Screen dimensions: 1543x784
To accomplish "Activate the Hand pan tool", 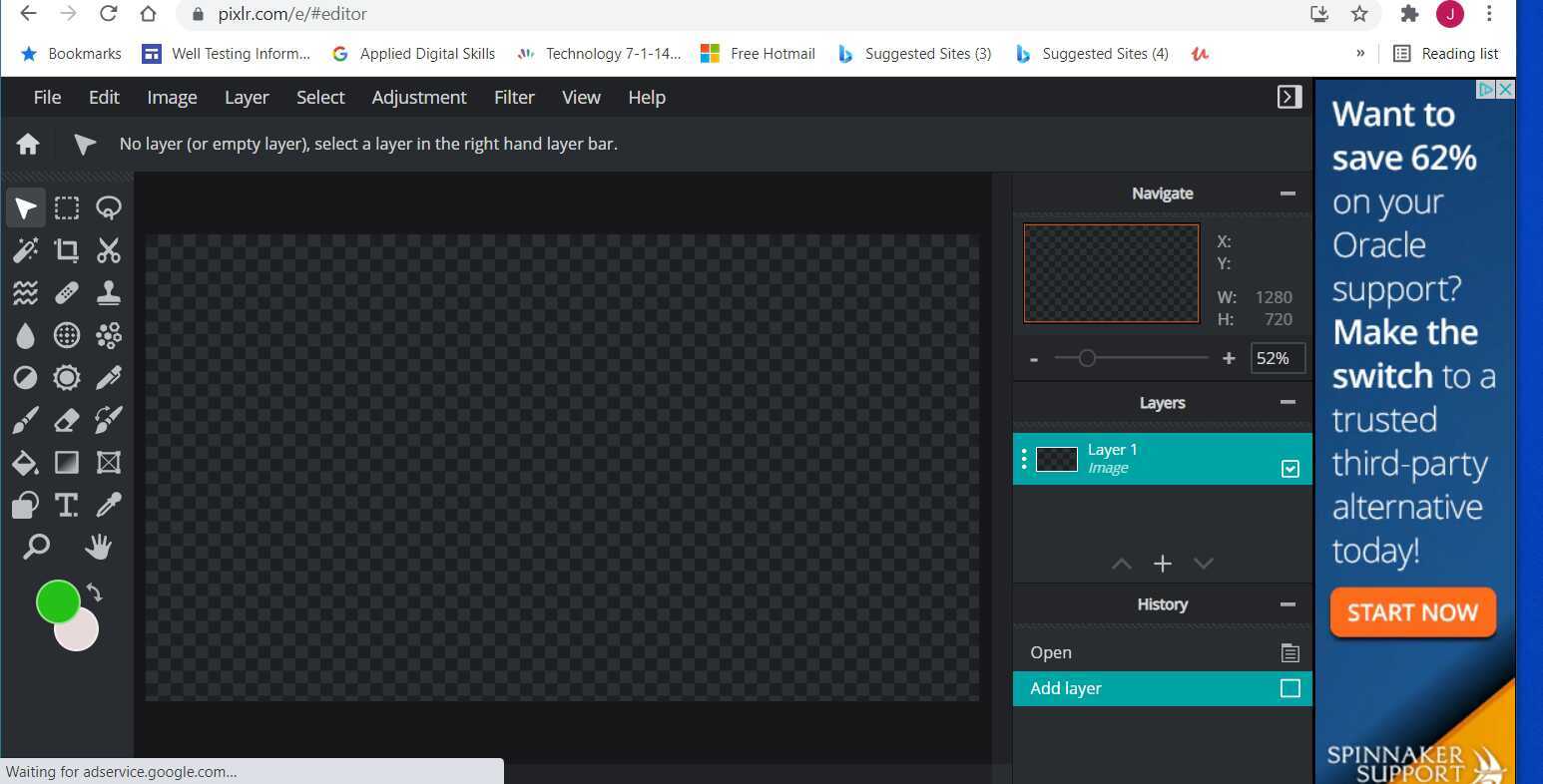I will (x=98, y=547).
